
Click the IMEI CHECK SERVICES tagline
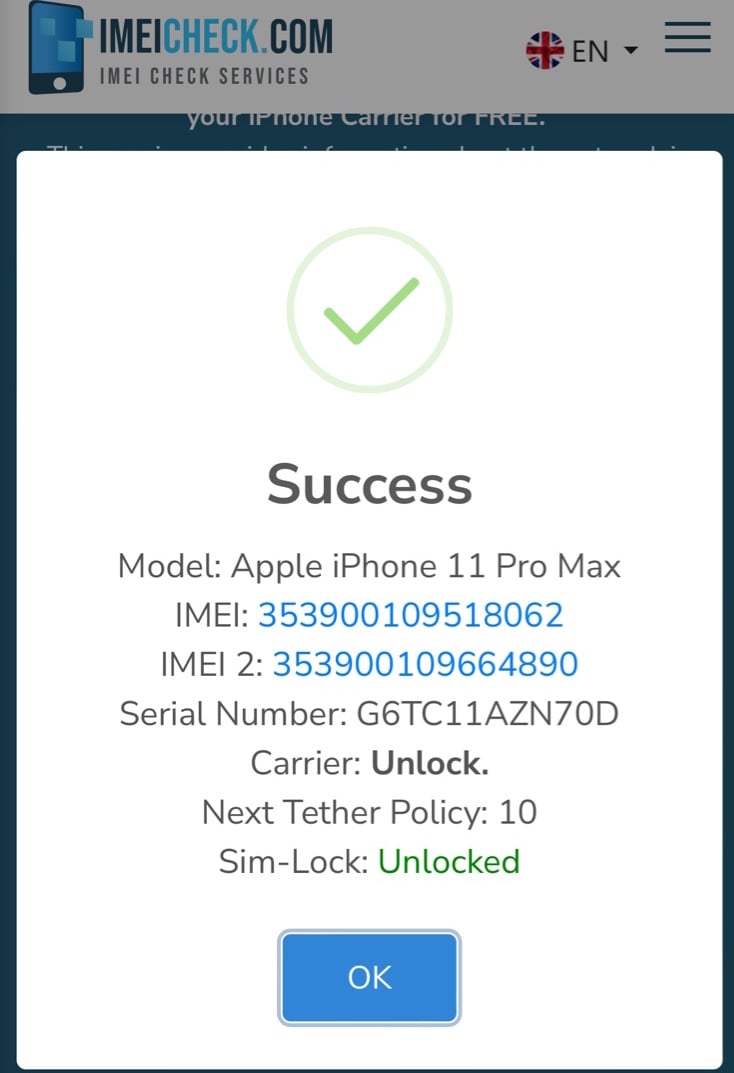click(205, 76)
